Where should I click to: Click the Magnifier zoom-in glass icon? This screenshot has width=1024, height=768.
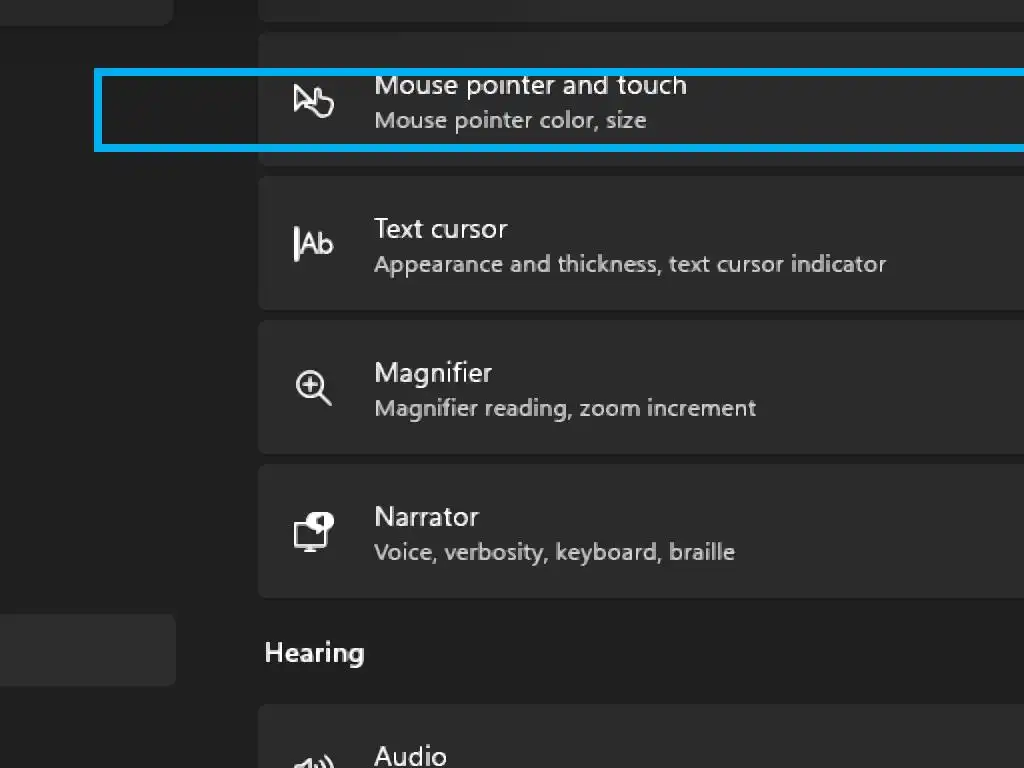pyautogui.click(x=313, y=387)
